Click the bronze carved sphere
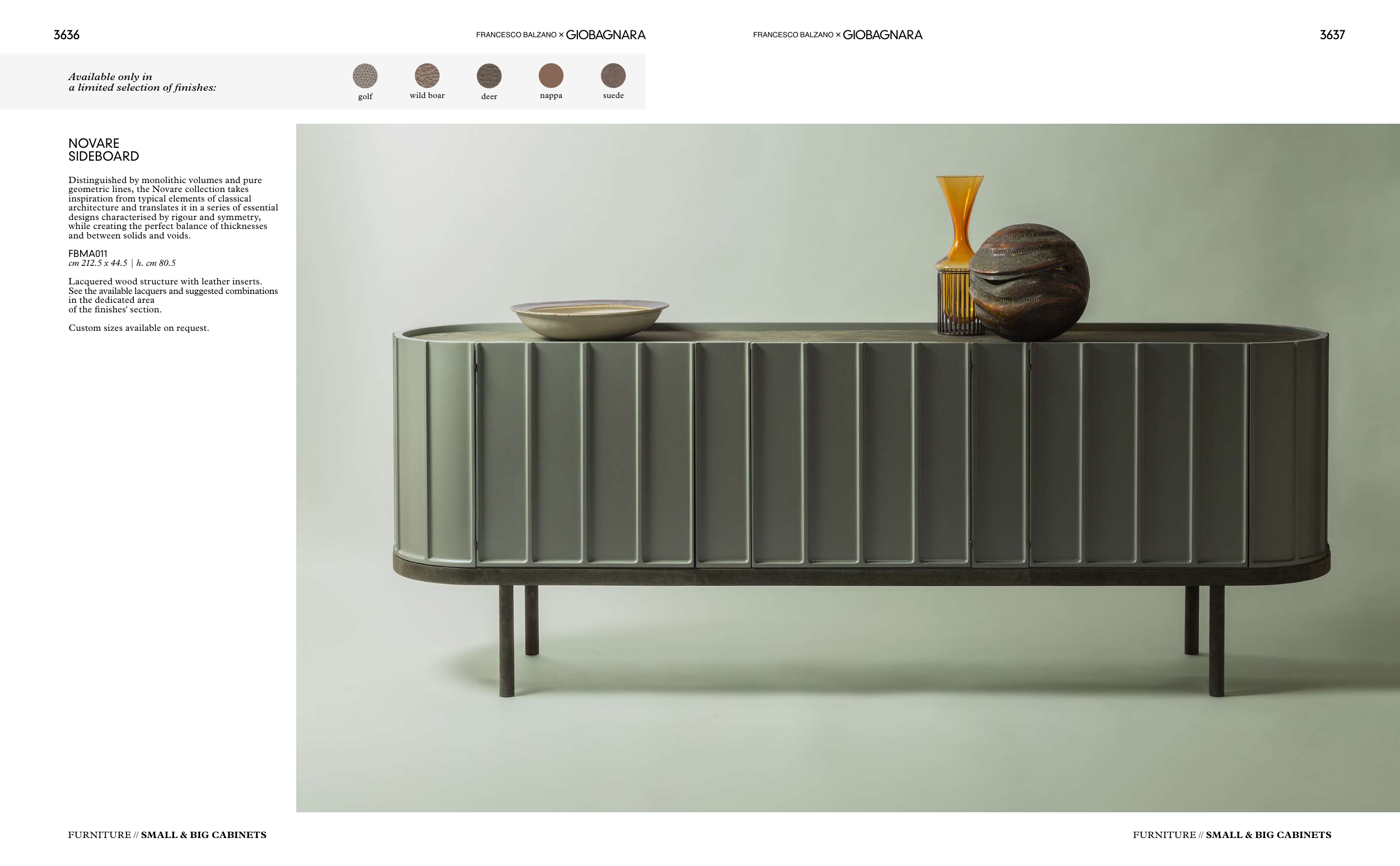Screen dimensions: 1400x866 click(1029, 282)
